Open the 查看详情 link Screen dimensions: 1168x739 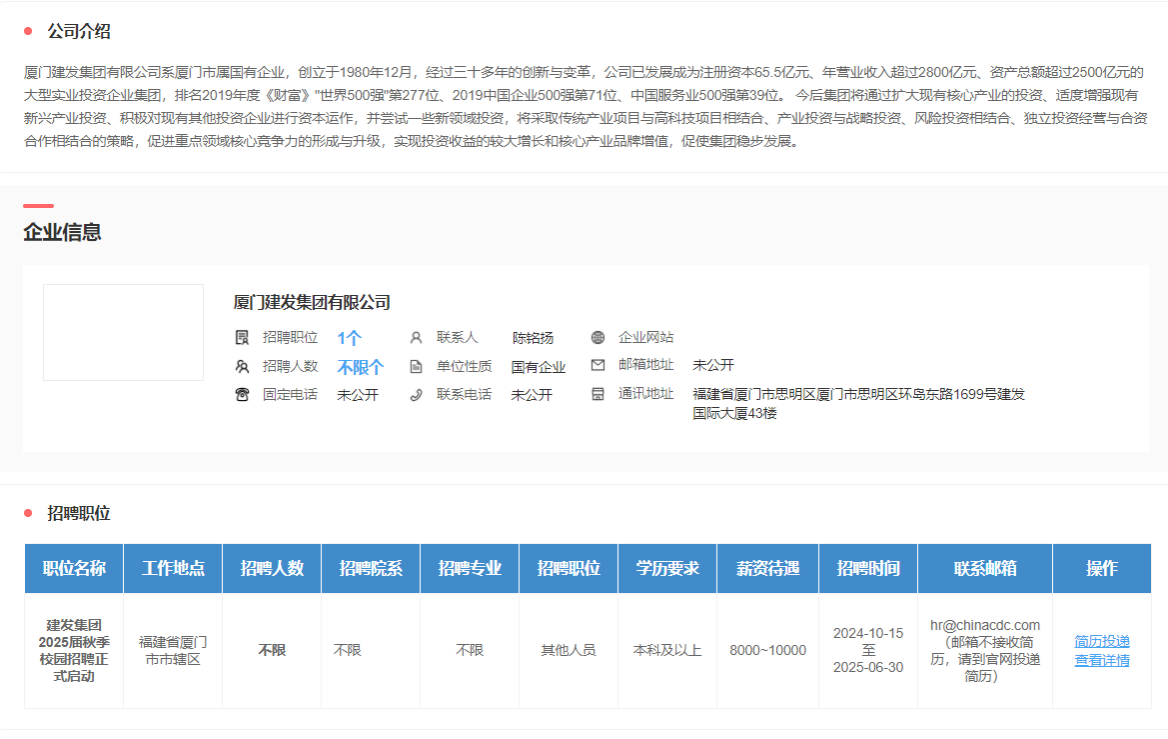pos(1102,660)
